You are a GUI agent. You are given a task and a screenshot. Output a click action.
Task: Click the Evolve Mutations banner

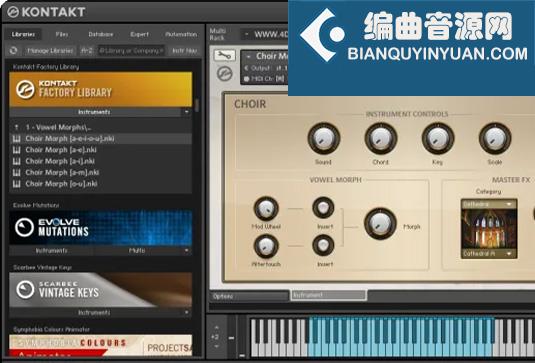coord(101,228)
